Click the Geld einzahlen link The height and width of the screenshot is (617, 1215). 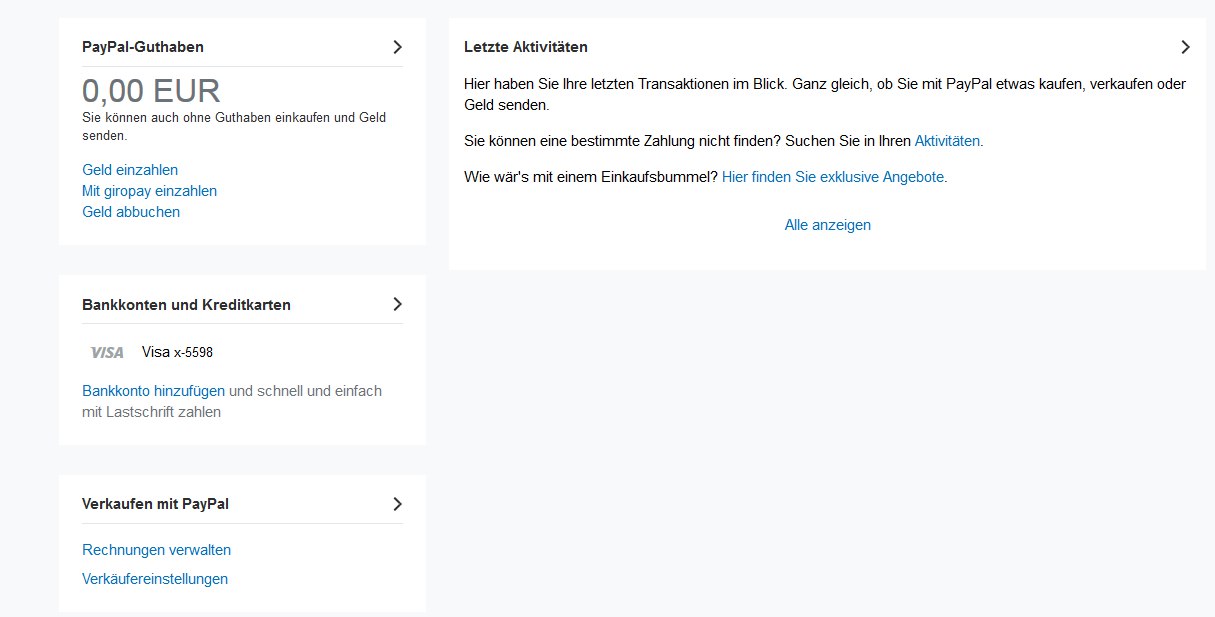tap(130, 170)
